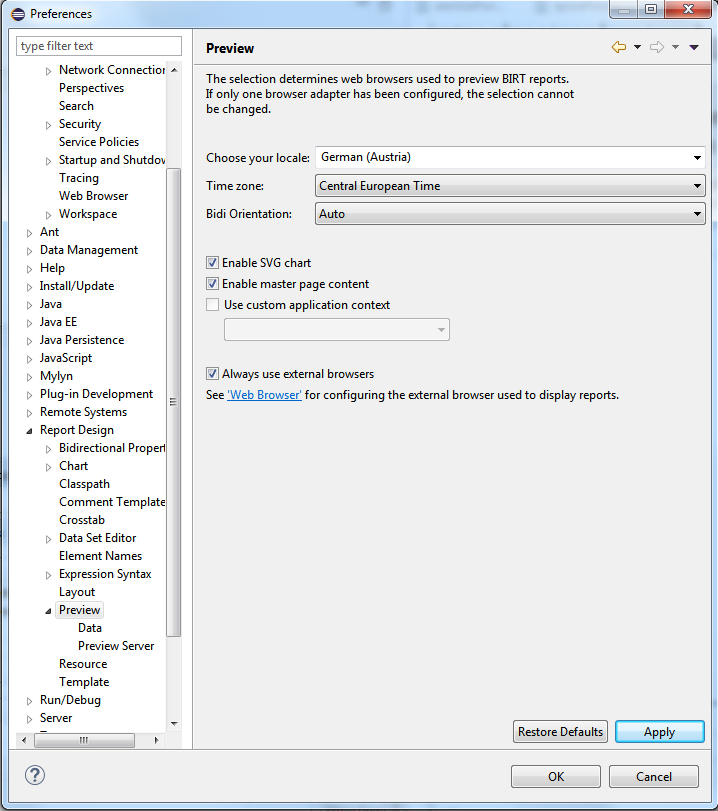Click the Restore Defaults button
718x811 pixels.
pyautogui.click(x=560, y=732)
